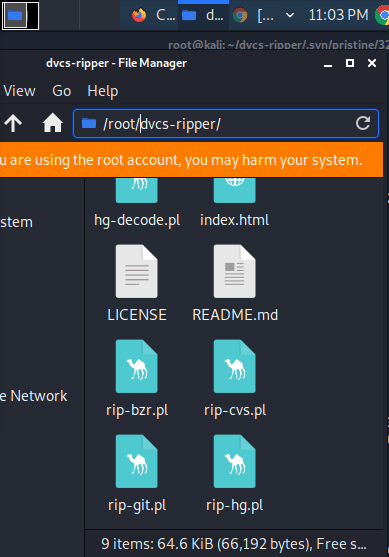The image size is (389, 557).
Task: Select Network entry in side pane
Action: pyautogui.click(x=34, y=396)
